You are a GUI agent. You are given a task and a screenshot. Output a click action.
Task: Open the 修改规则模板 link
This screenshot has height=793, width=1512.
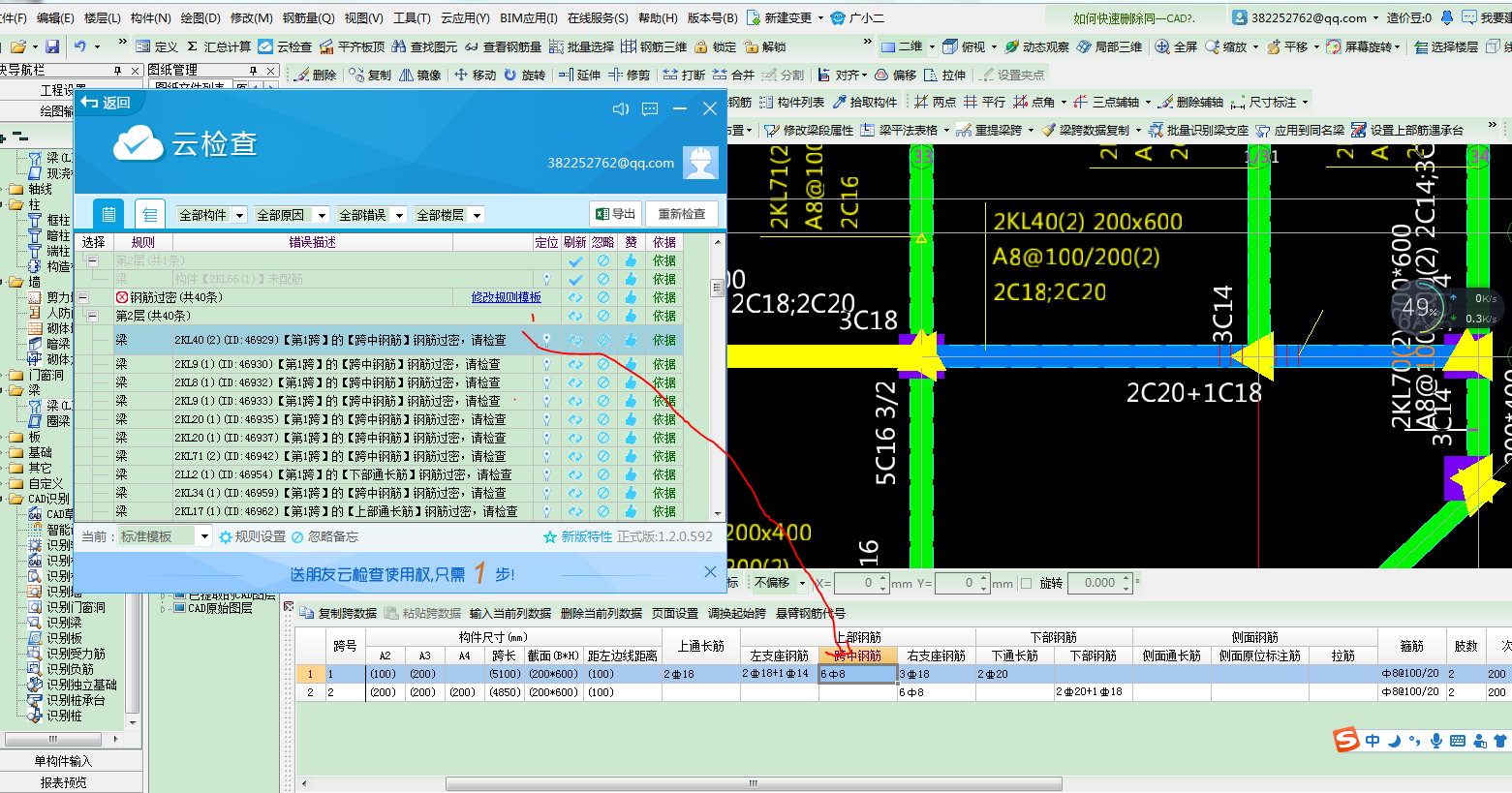point(506,297)
